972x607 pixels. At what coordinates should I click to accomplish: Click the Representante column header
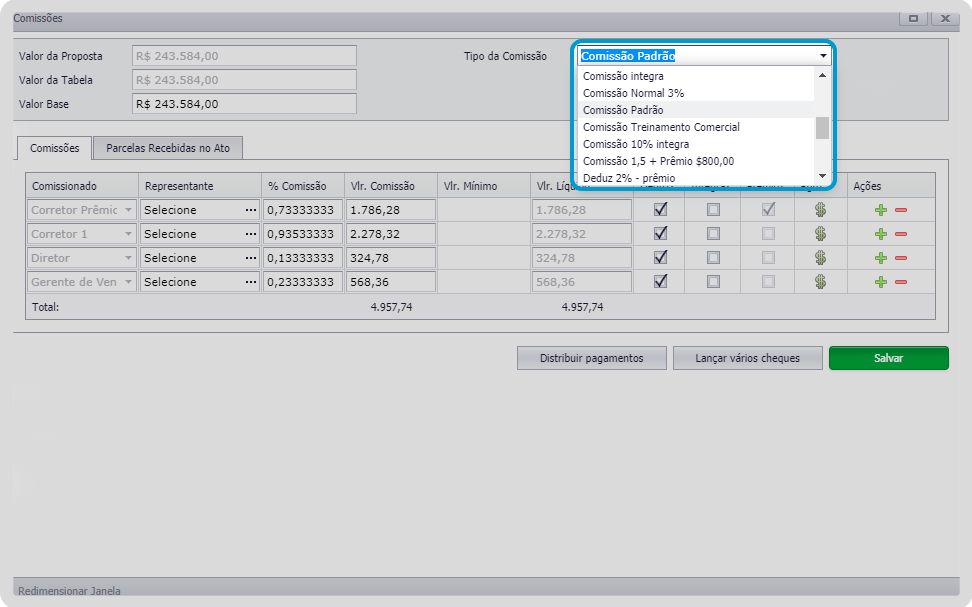pyautogui.click(x=200, y=186)
